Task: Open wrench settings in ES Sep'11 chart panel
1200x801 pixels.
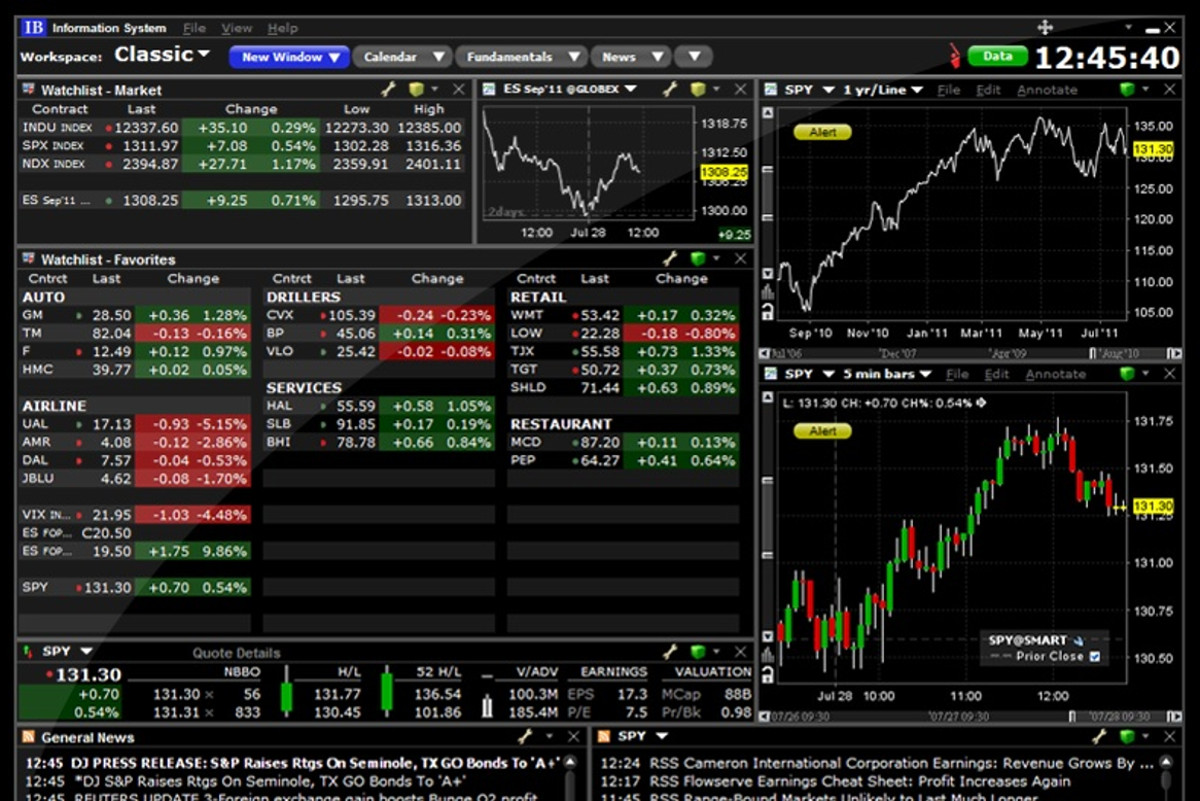Action: click(672, 90)
